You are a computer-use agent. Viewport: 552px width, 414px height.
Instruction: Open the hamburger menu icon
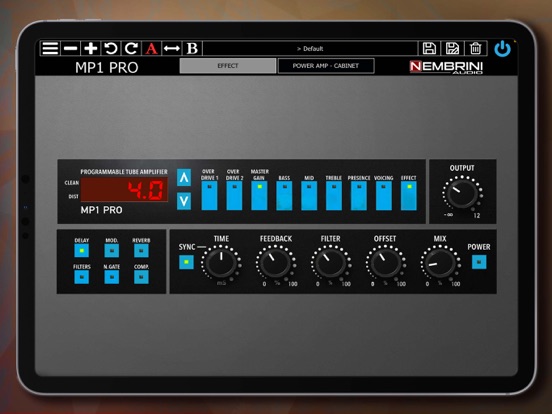50,48
